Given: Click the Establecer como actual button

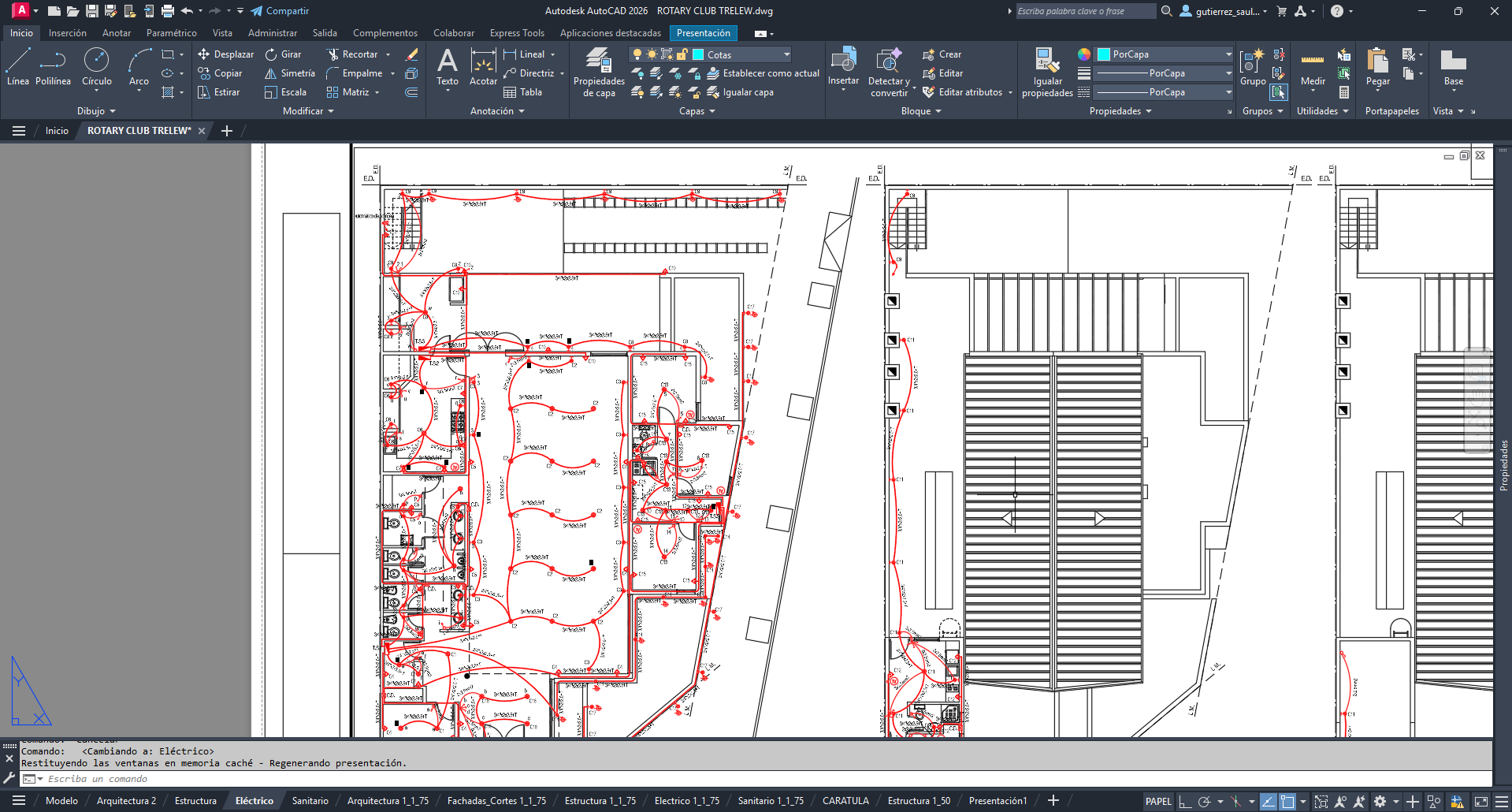Looking at the screenshot, I should click(762, 73).
